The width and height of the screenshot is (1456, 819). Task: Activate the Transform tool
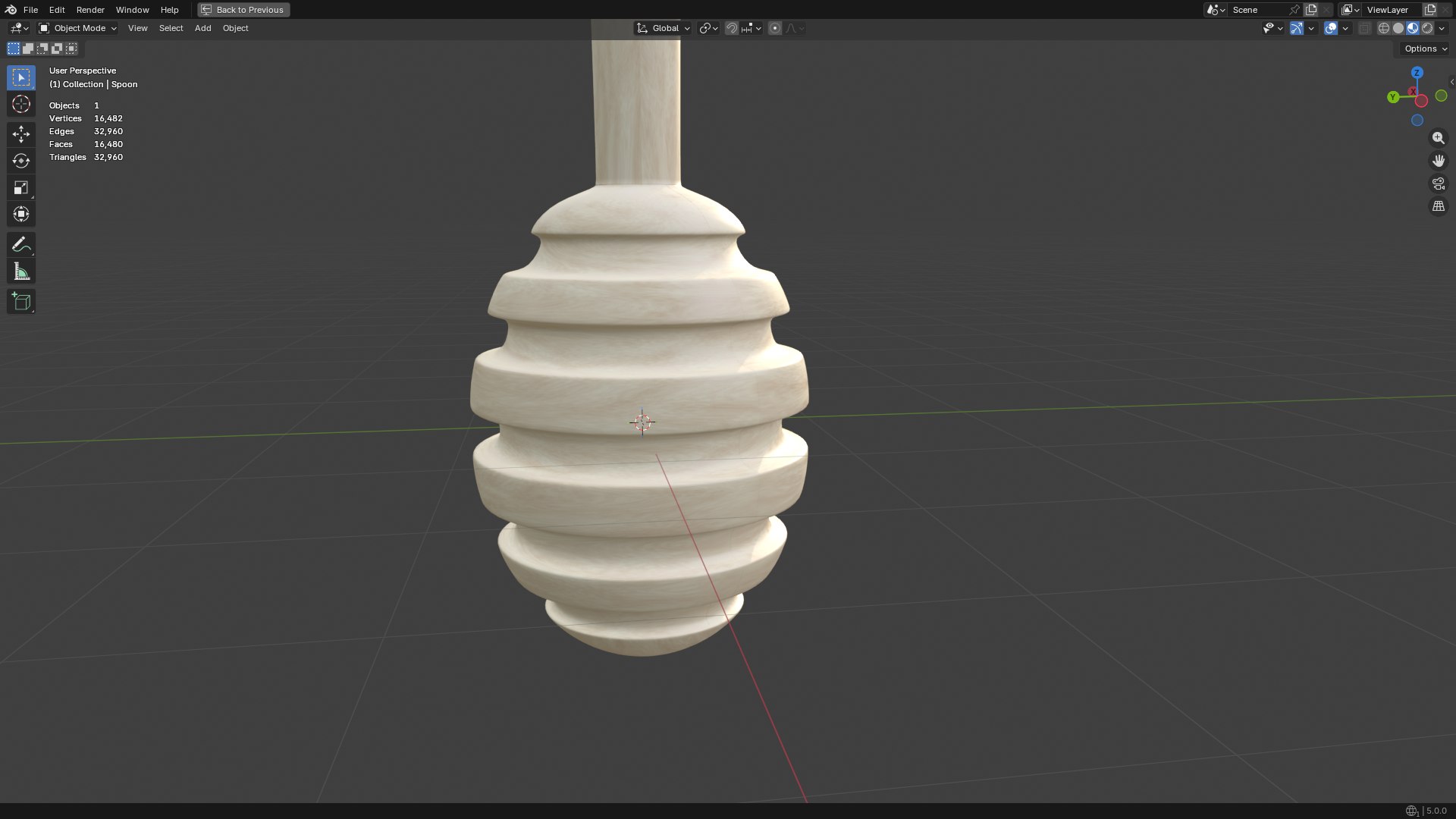[21, 214]
